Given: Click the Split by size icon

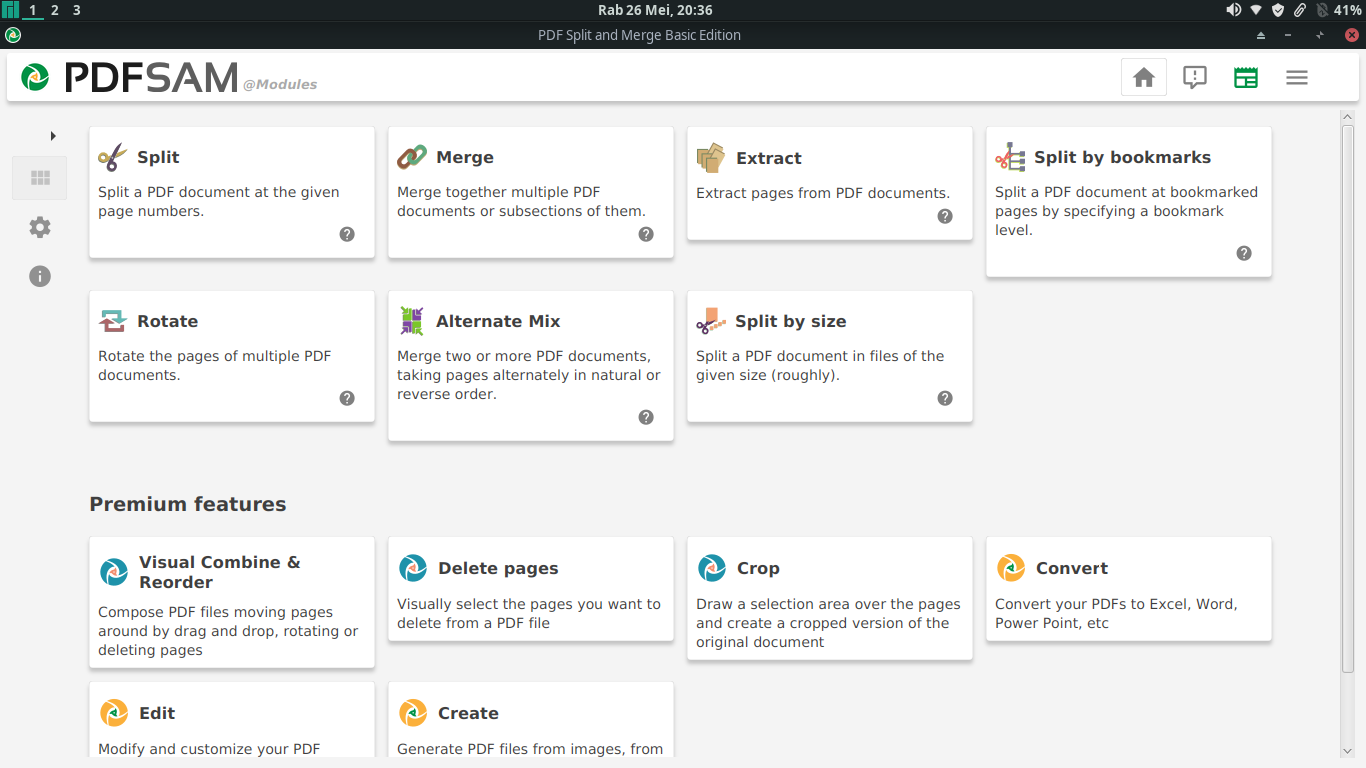Looking at the screenshot, I should [x=711, y=321].
